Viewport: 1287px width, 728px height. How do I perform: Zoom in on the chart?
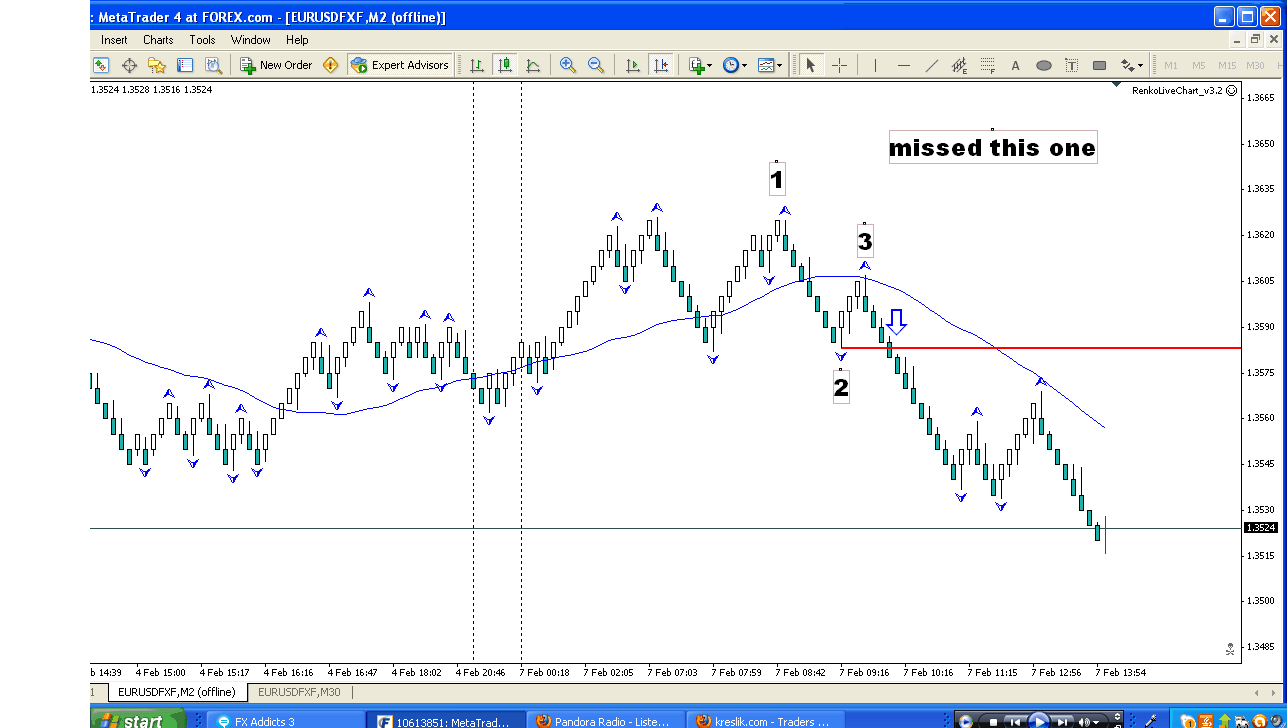pyautogui.click(x=568, y=65)
